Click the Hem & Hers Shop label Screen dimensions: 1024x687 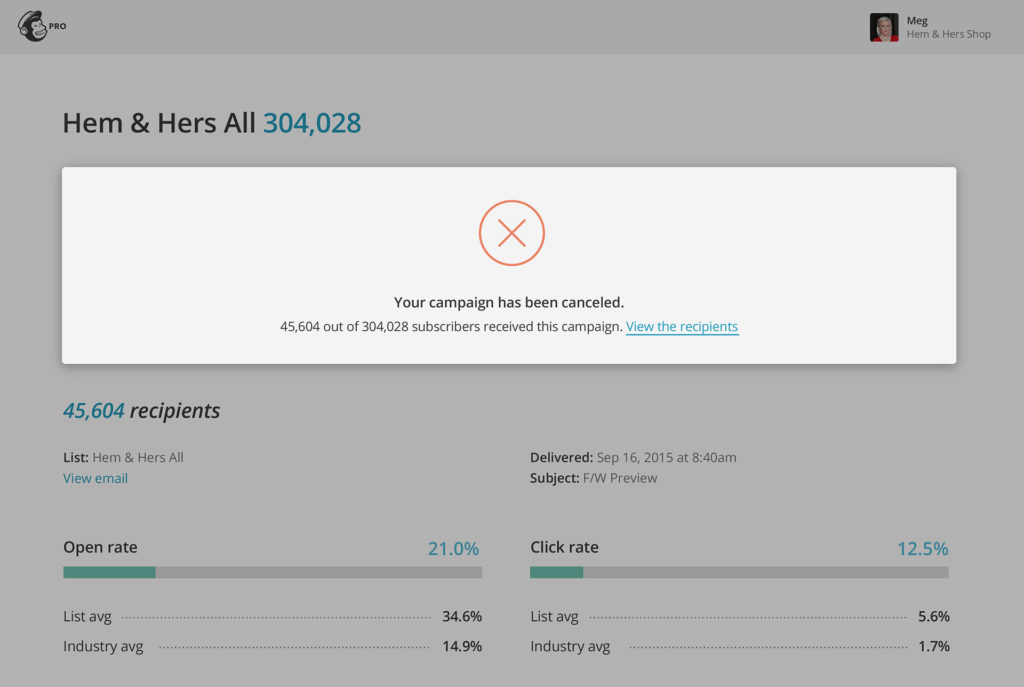pos(948,33)
